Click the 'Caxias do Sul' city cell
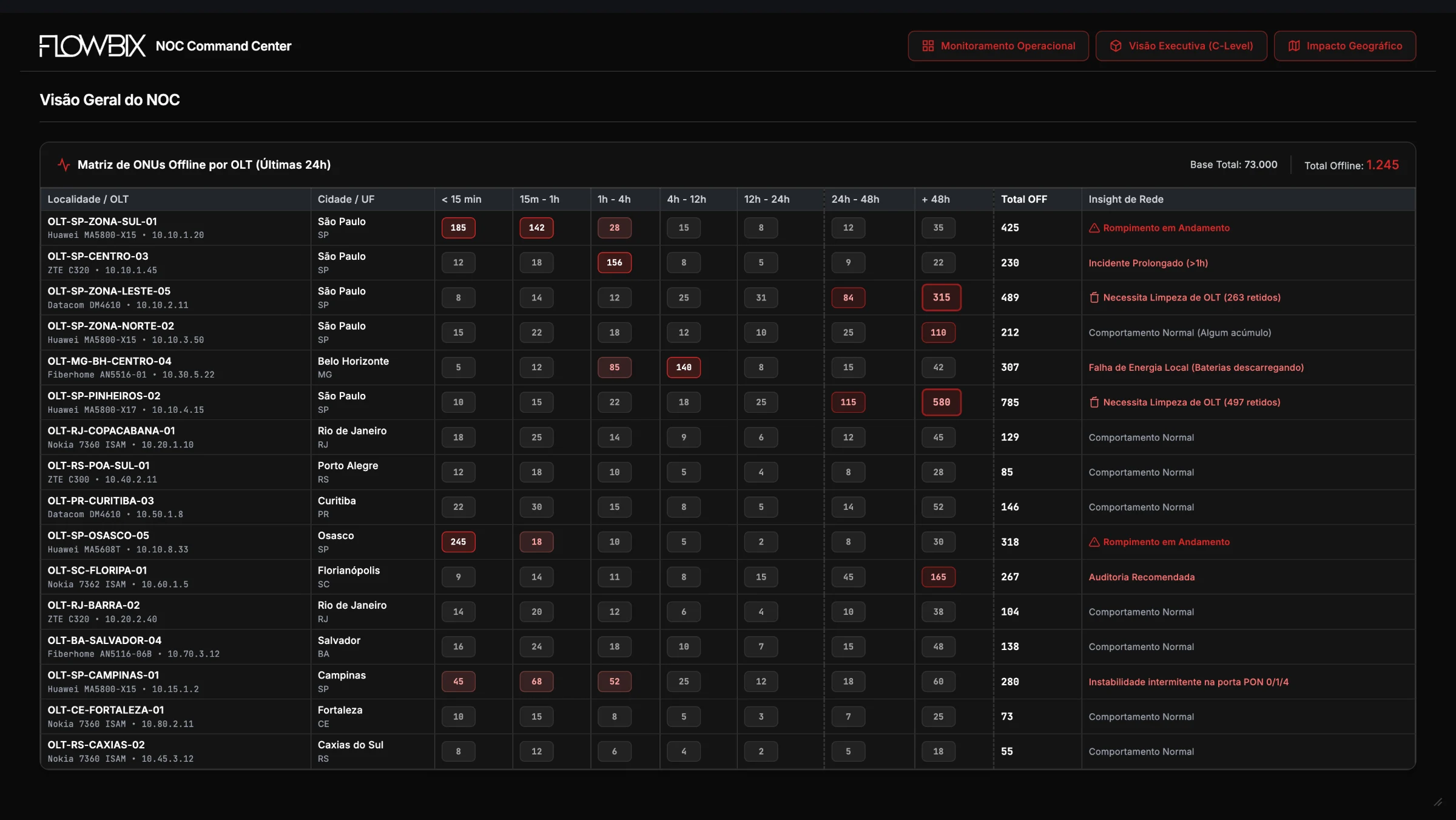1456x820 pixels. point(350,745)
